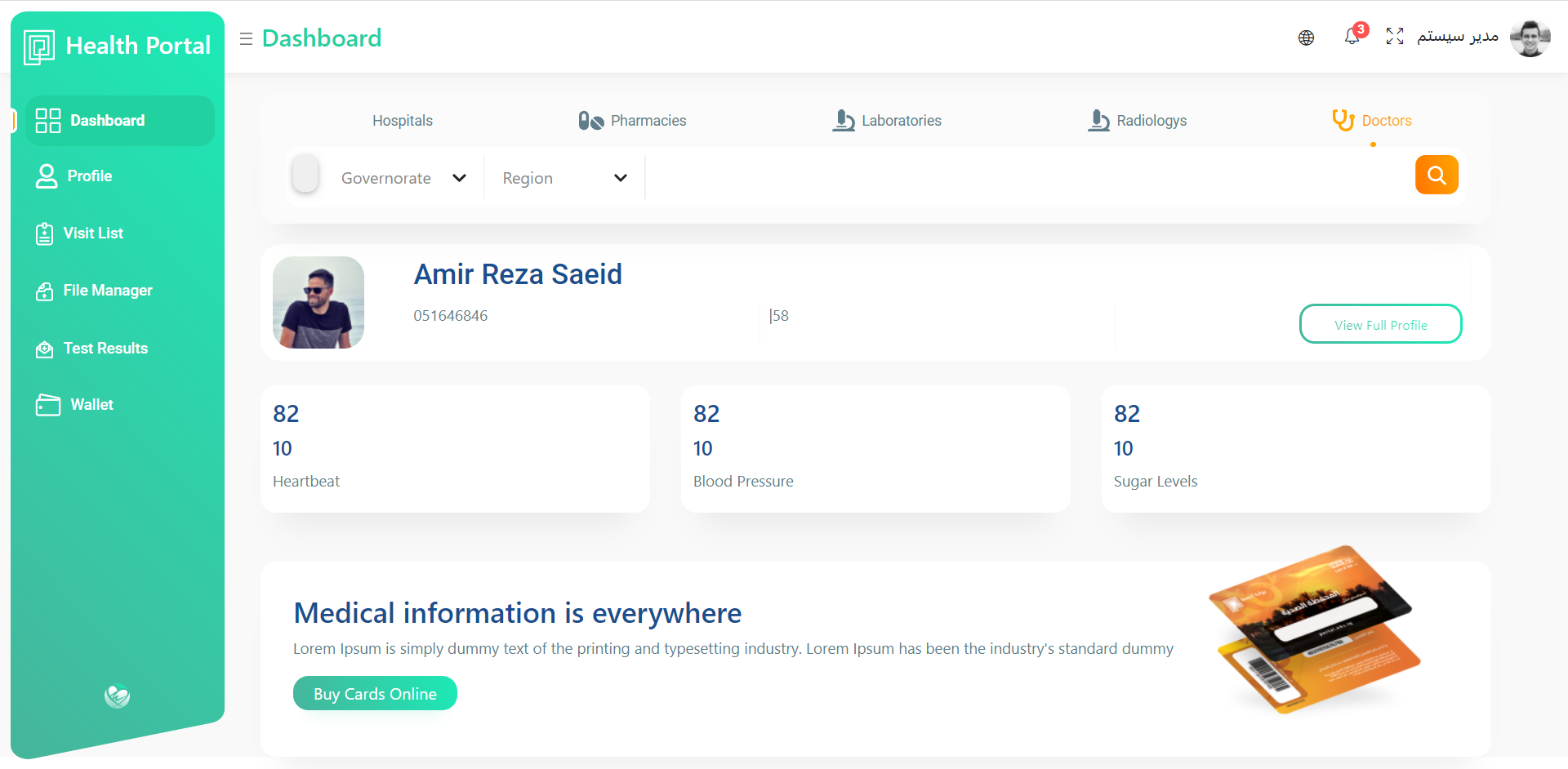Click the microscope icon next to Radiologys
1568x769 pixels.
coord(1098,121)
